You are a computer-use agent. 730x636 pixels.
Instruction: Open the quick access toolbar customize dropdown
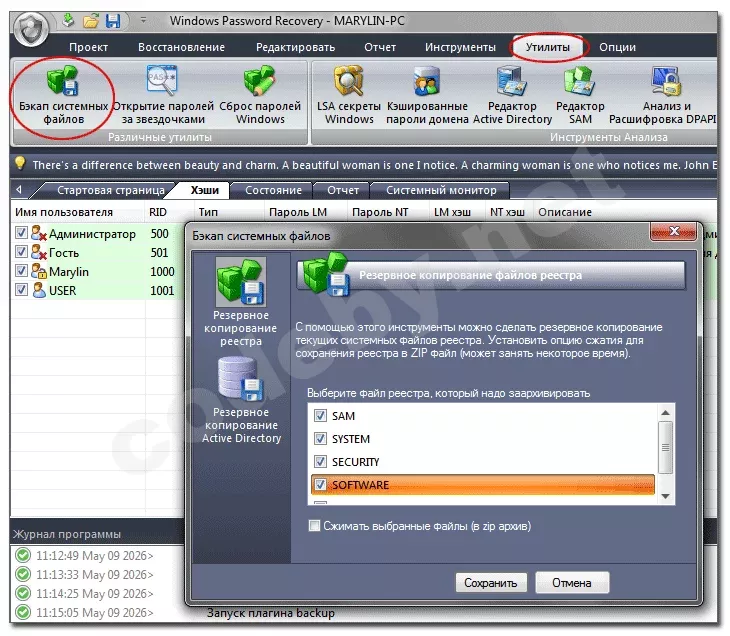[143, 20]
